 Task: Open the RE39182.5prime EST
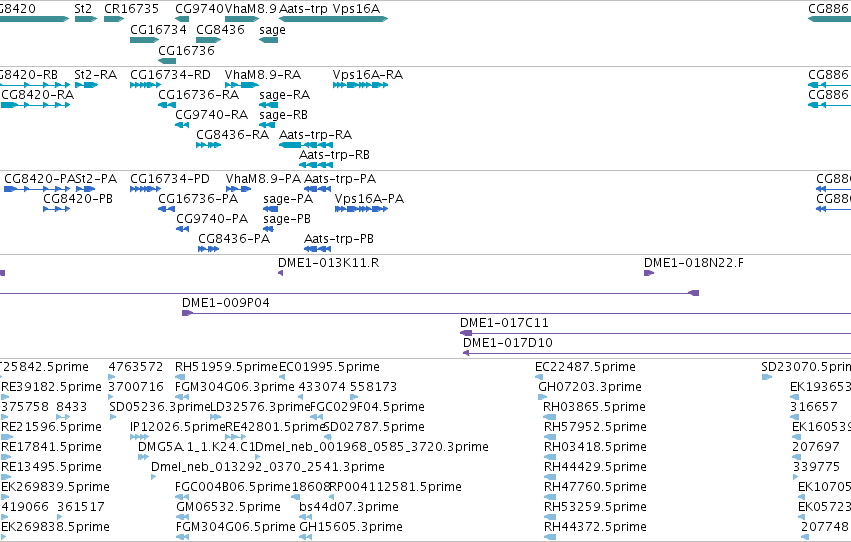click(x=5, y=397)
